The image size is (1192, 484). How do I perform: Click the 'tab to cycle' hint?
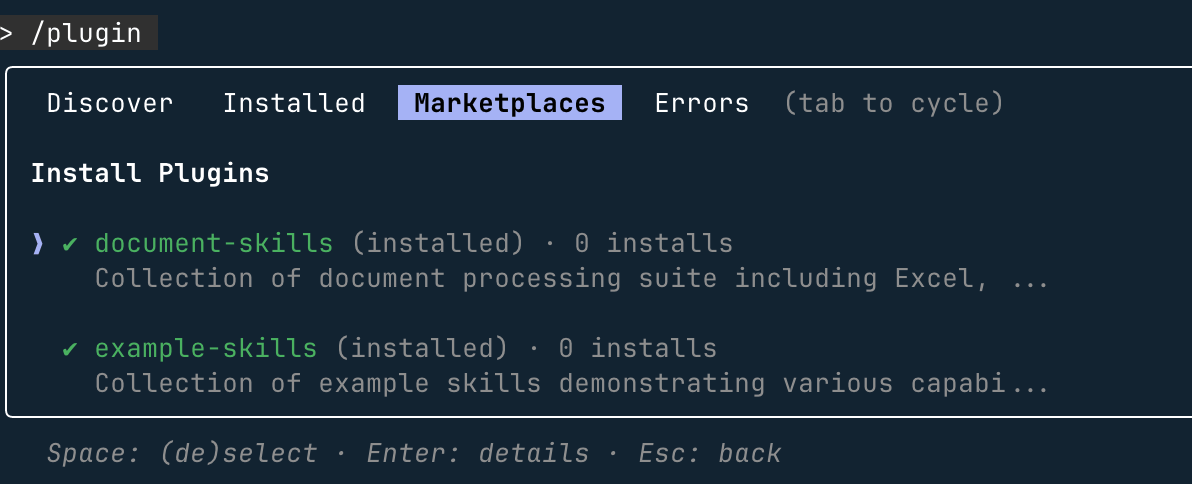tap(893, 103)
